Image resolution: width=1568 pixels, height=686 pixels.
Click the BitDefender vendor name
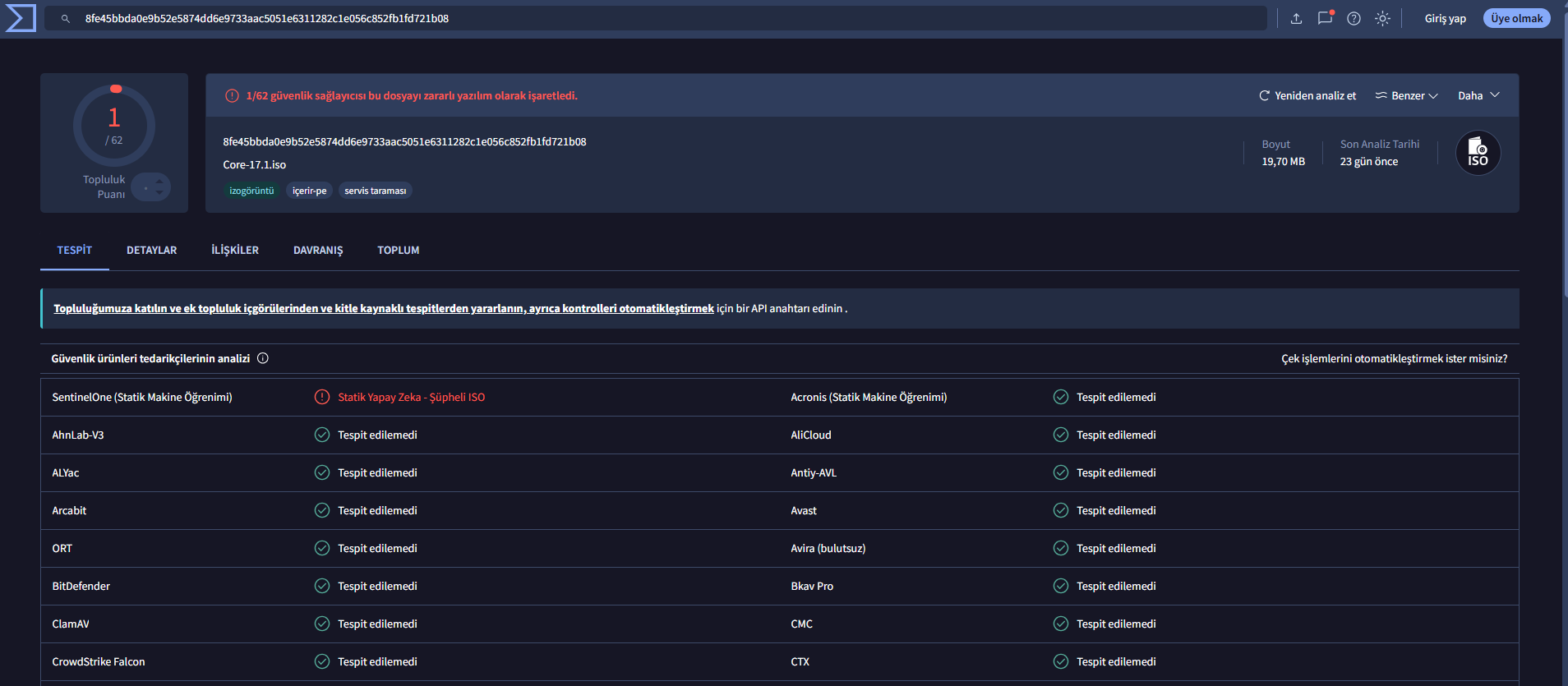[x=81, y=586]
